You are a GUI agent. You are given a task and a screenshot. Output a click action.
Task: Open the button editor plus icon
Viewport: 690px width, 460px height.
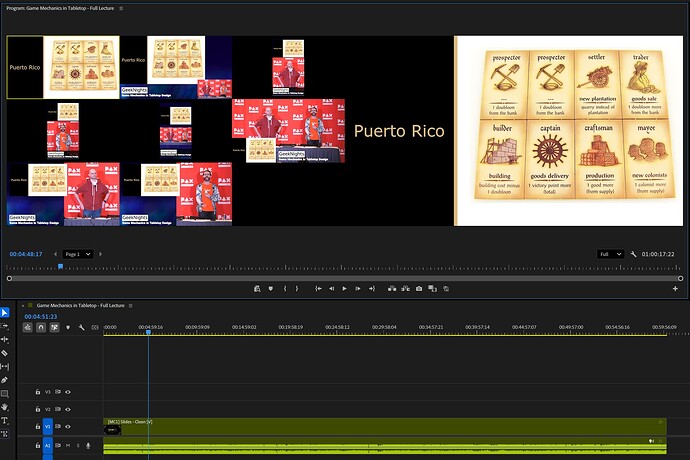(x=675, y=289)
